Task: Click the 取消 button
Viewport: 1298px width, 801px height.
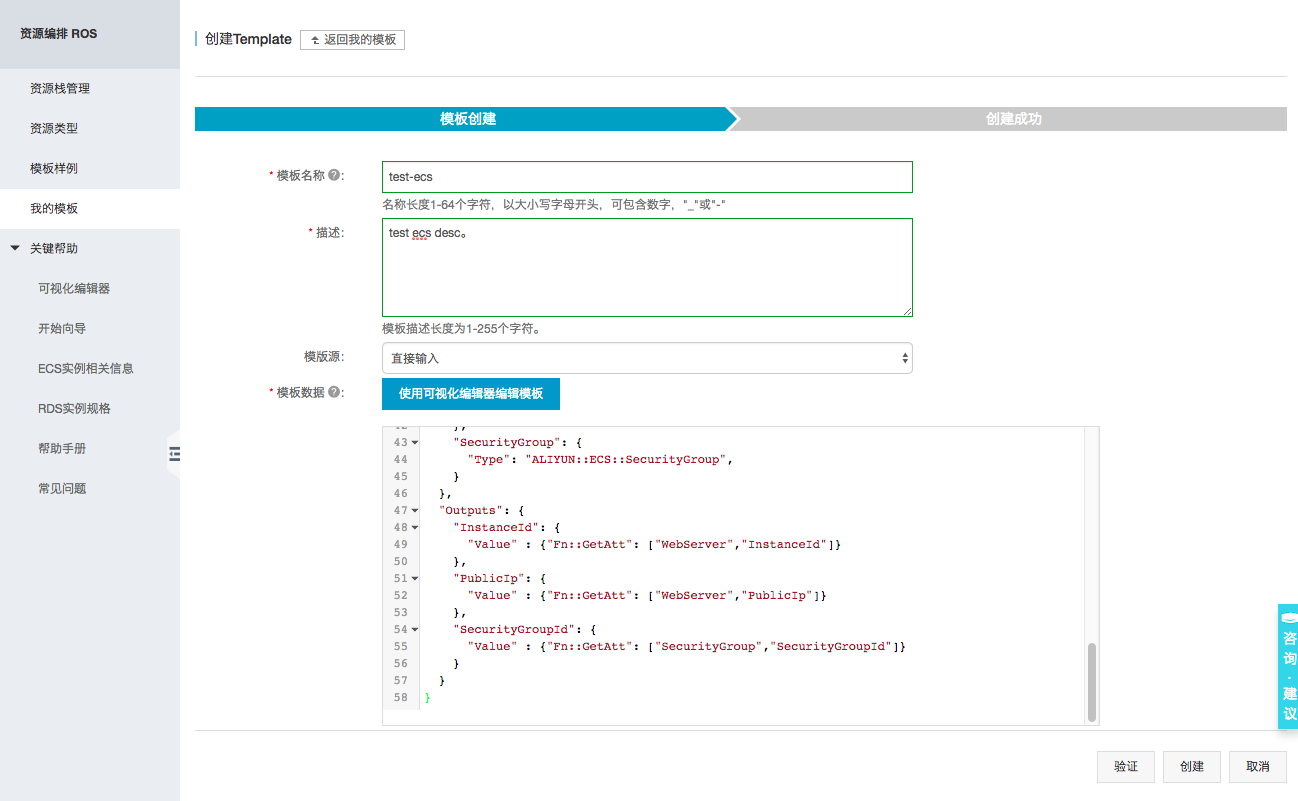Action: pos(1258,767)
